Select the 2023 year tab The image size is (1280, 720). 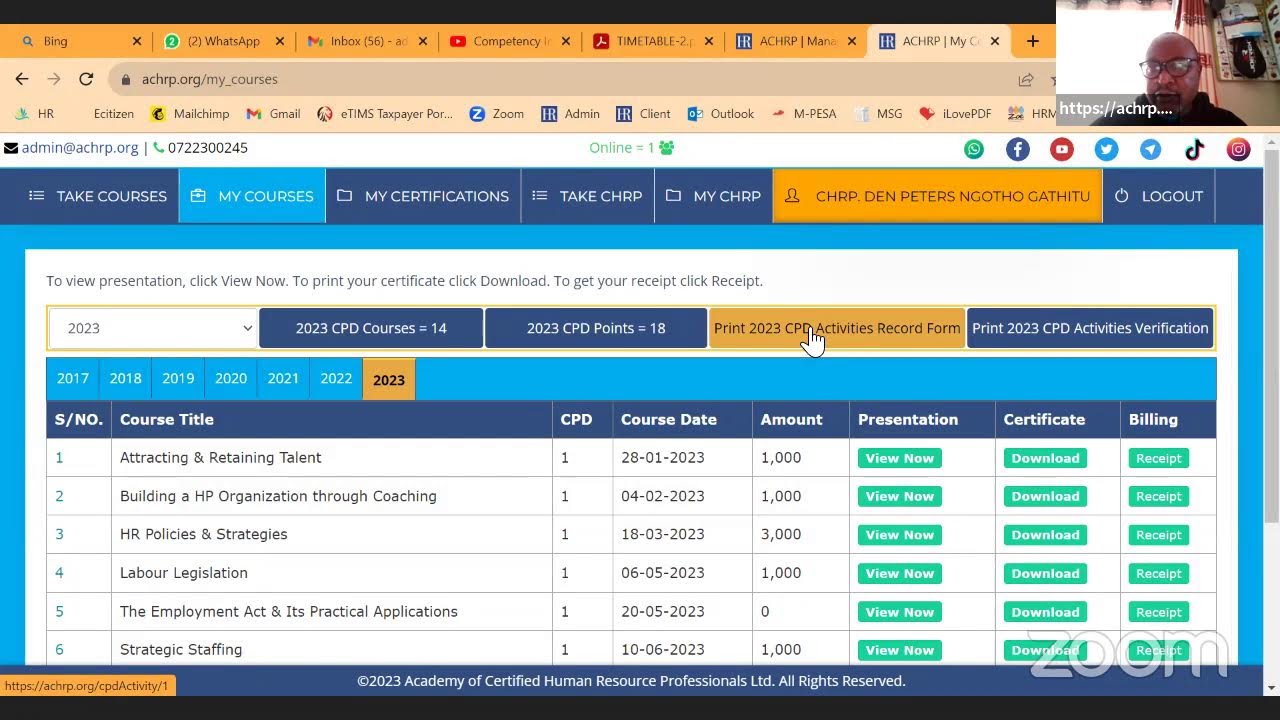[389, 379]
